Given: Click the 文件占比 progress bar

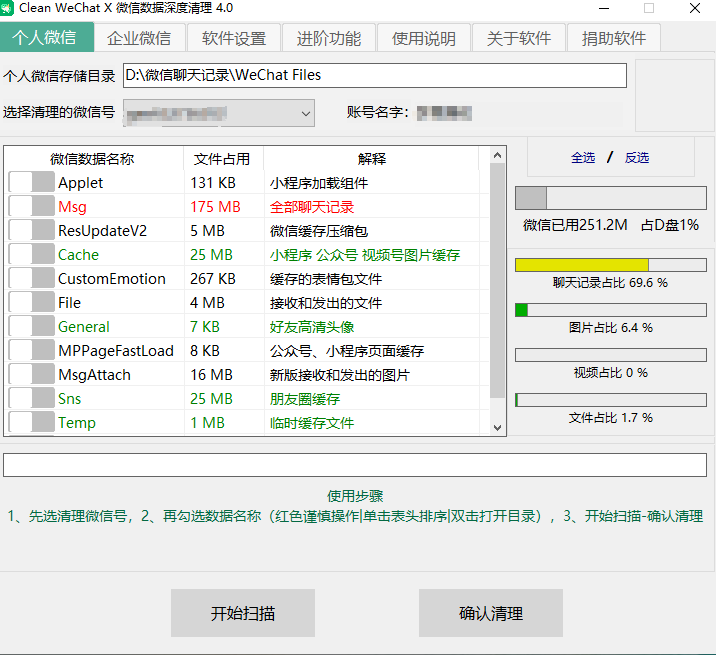Looking at the screenshot, I should (x=611, y=400).
